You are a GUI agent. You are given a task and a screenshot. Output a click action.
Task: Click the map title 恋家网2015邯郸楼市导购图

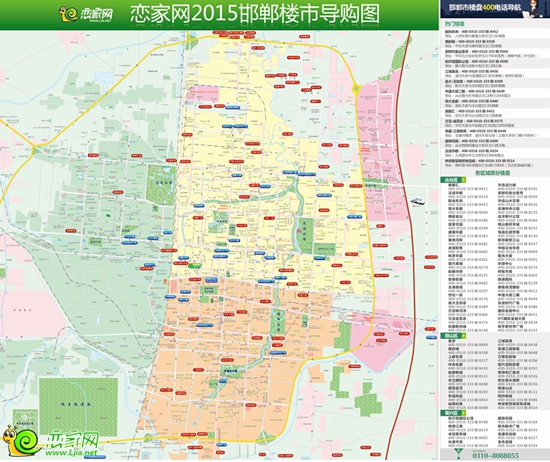click(255, 14)
